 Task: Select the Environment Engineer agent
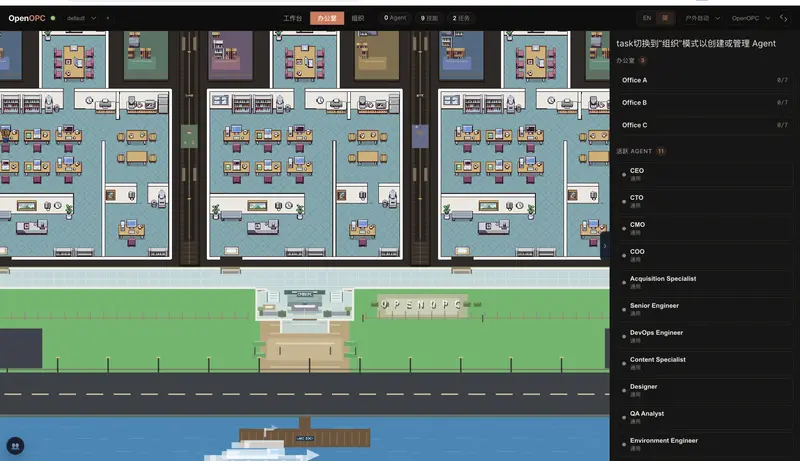click(704, 444)
